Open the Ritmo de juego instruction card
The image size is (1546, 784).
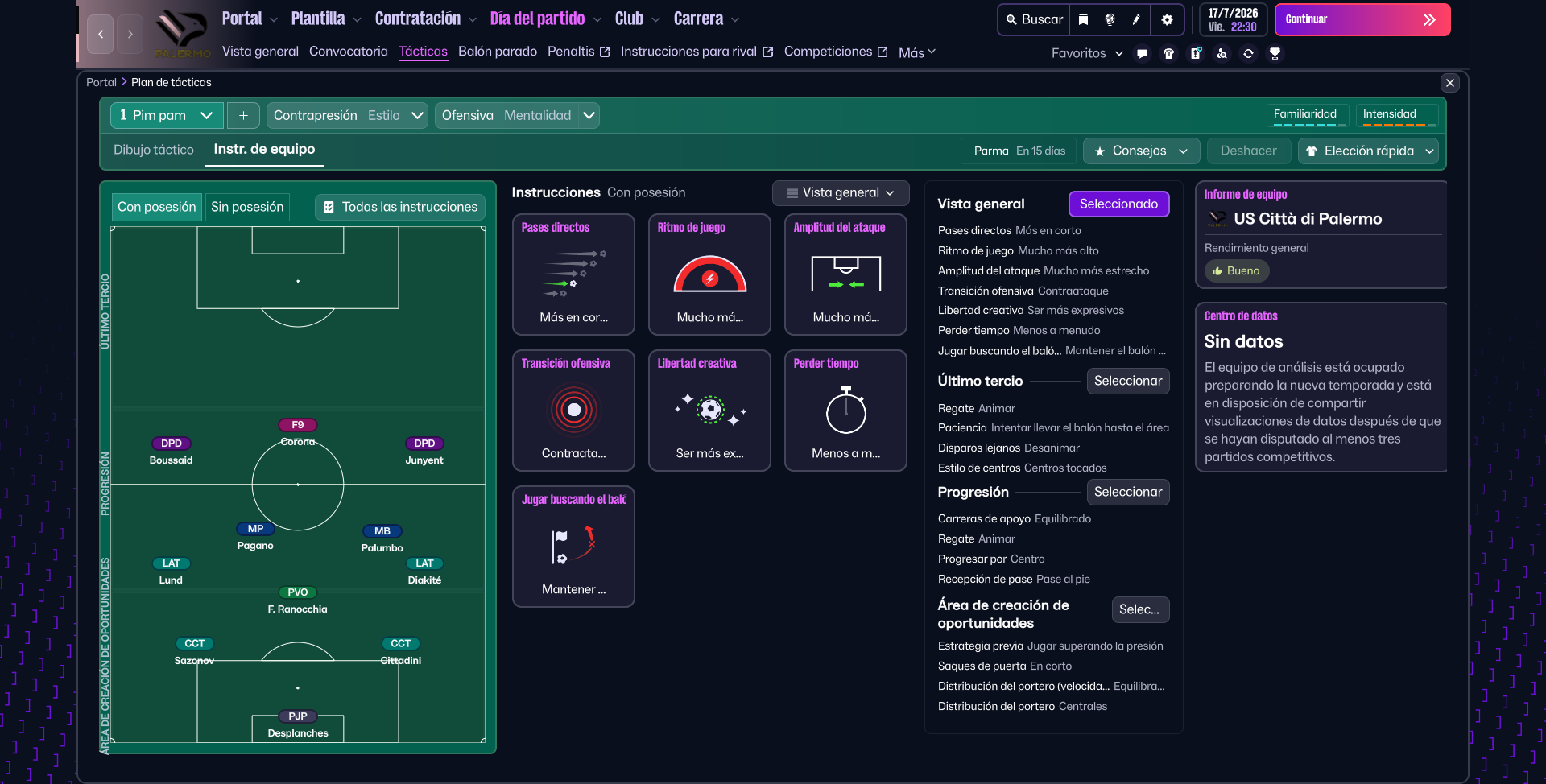click(x=709, y=274)
